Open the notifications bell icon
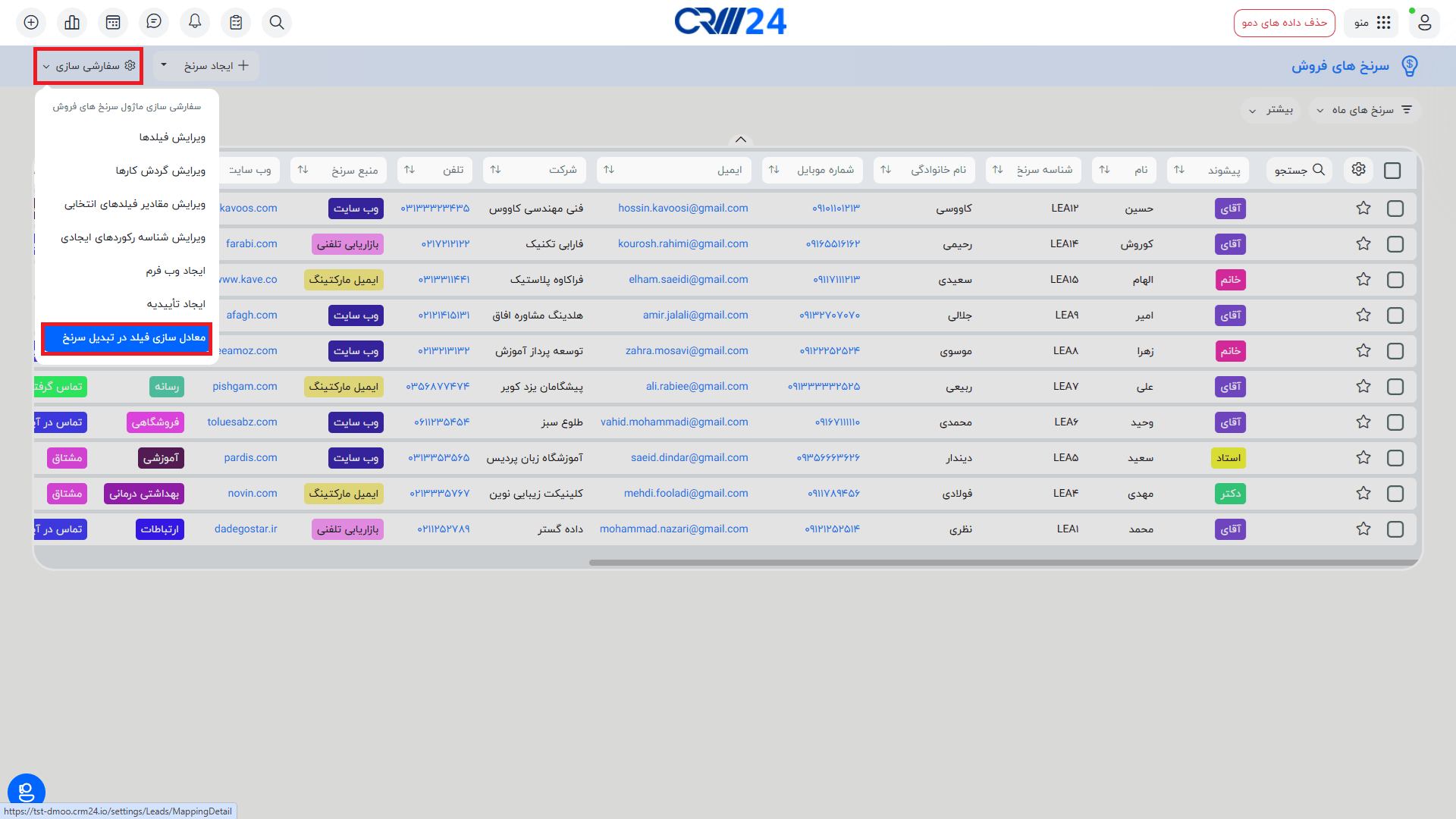The width and height of the screenshot is (1456, 819). pos(195,23)
